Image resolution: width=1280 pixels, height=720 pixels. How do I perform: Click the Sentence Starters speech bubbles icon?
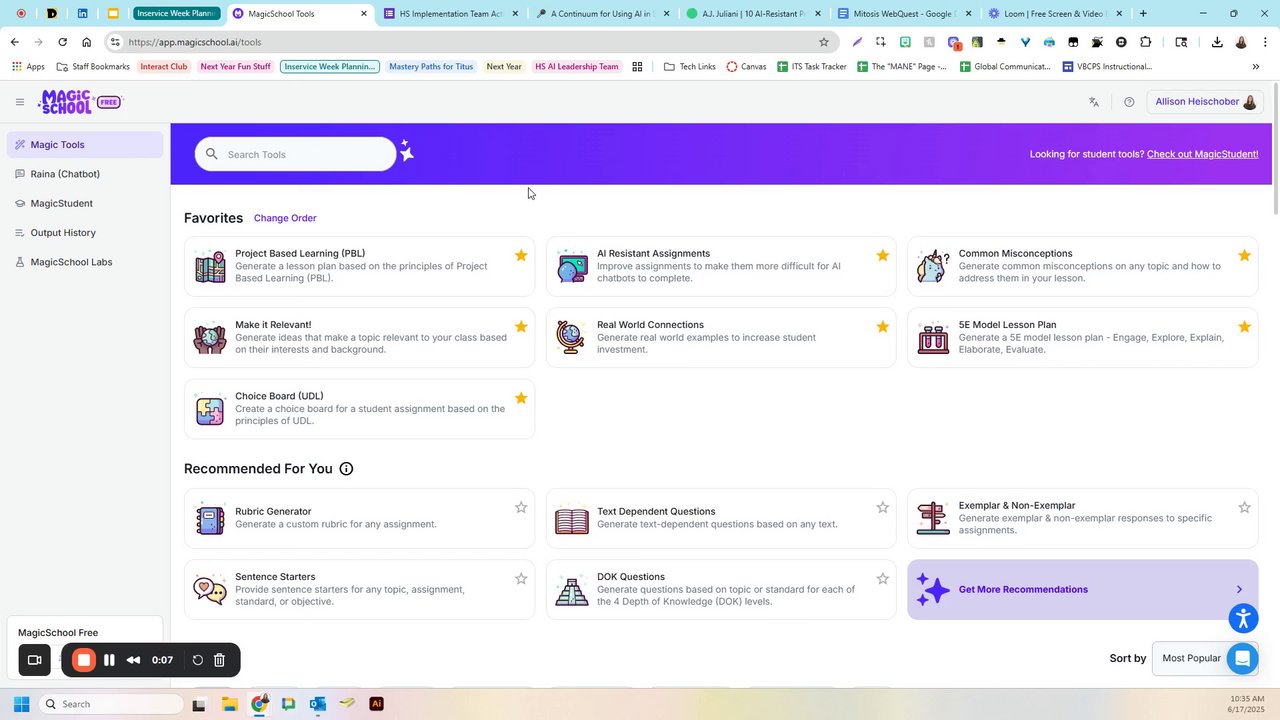[210, 589]
